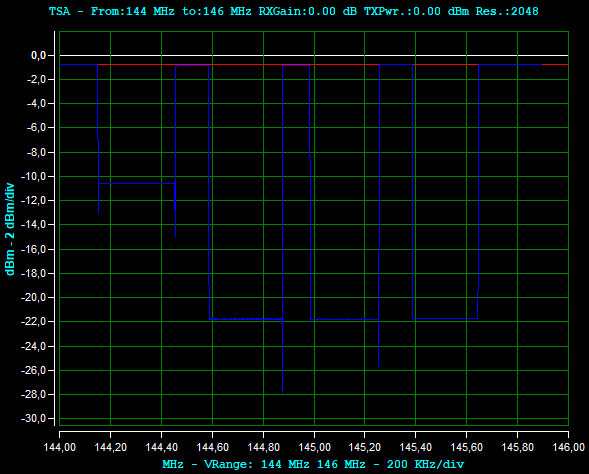Screen dimensions: 589x474
Task: Click the dBm - 2 dBm/div vertical label
Action: (x=10, y=229)
